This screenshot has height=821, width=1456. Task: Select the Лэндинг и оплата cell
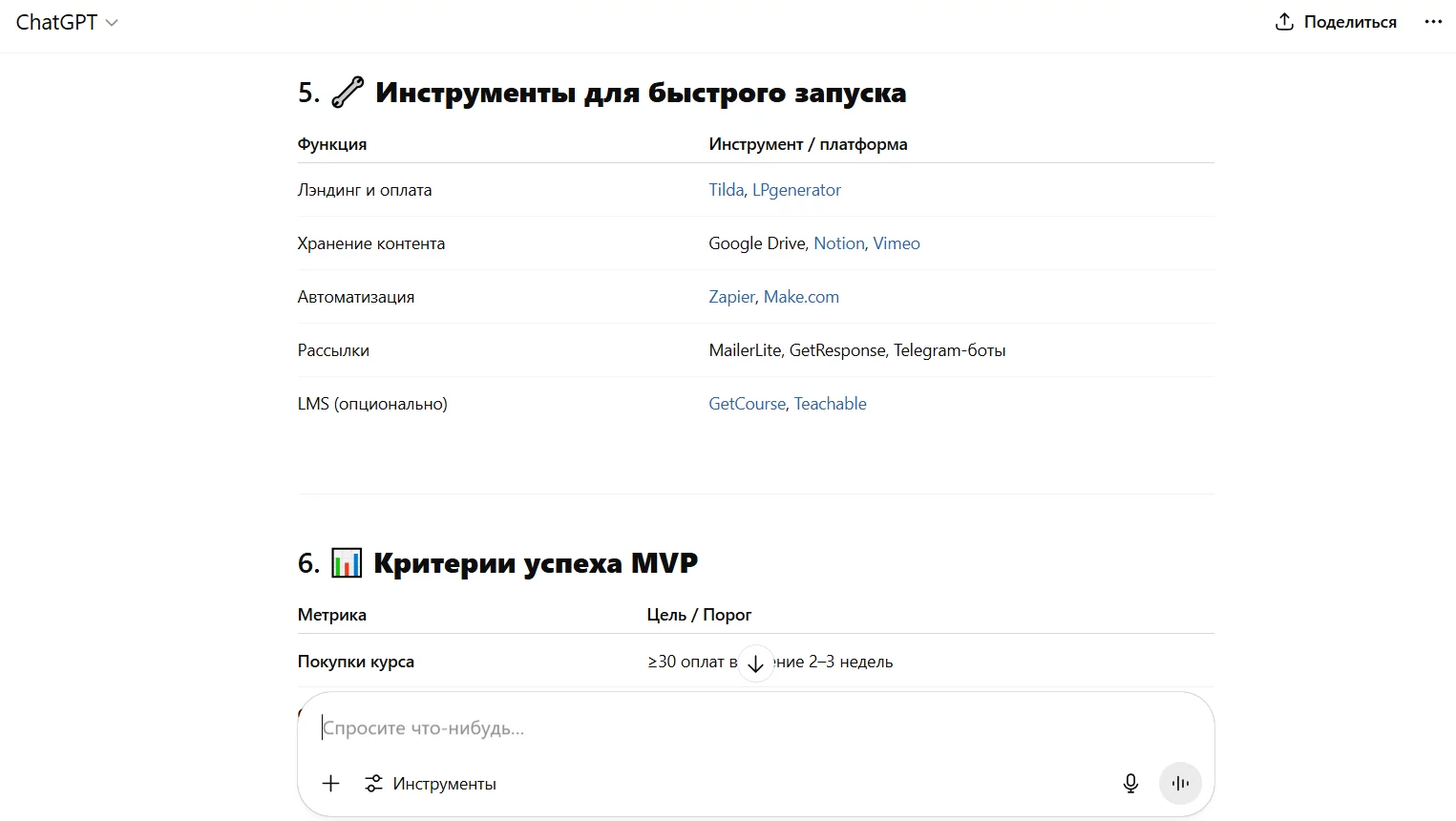click(x=365, y=190)
